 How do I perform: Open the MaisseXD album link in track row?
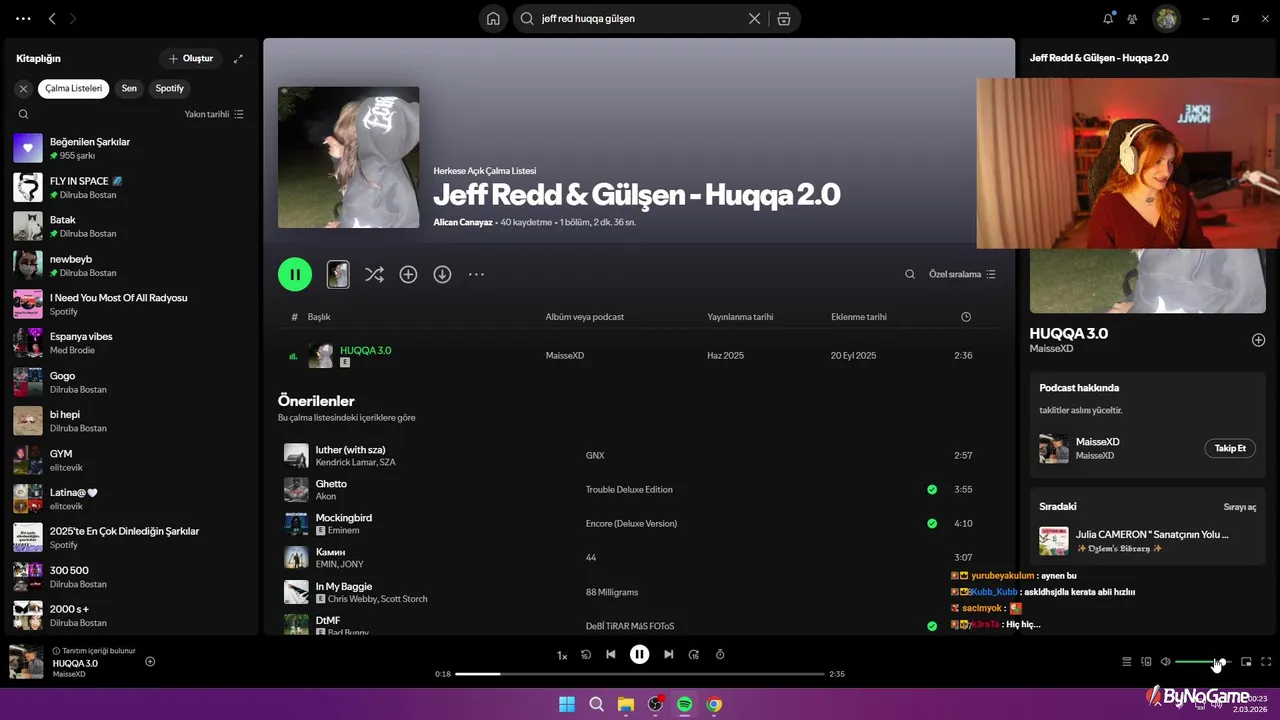pos(565,356)
